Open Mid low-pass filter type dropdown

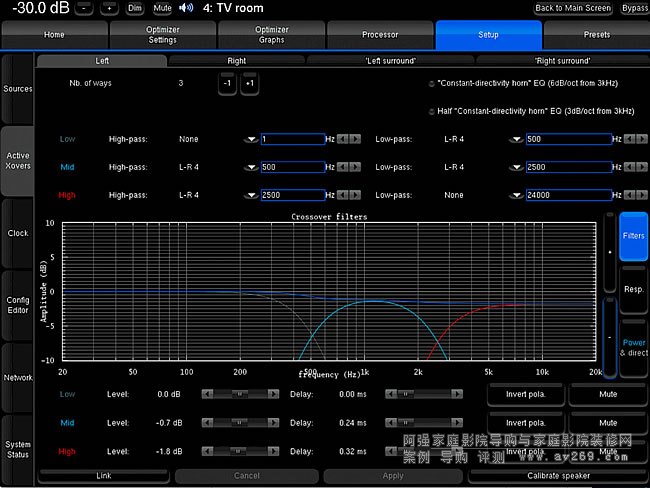tap(516, 167)
